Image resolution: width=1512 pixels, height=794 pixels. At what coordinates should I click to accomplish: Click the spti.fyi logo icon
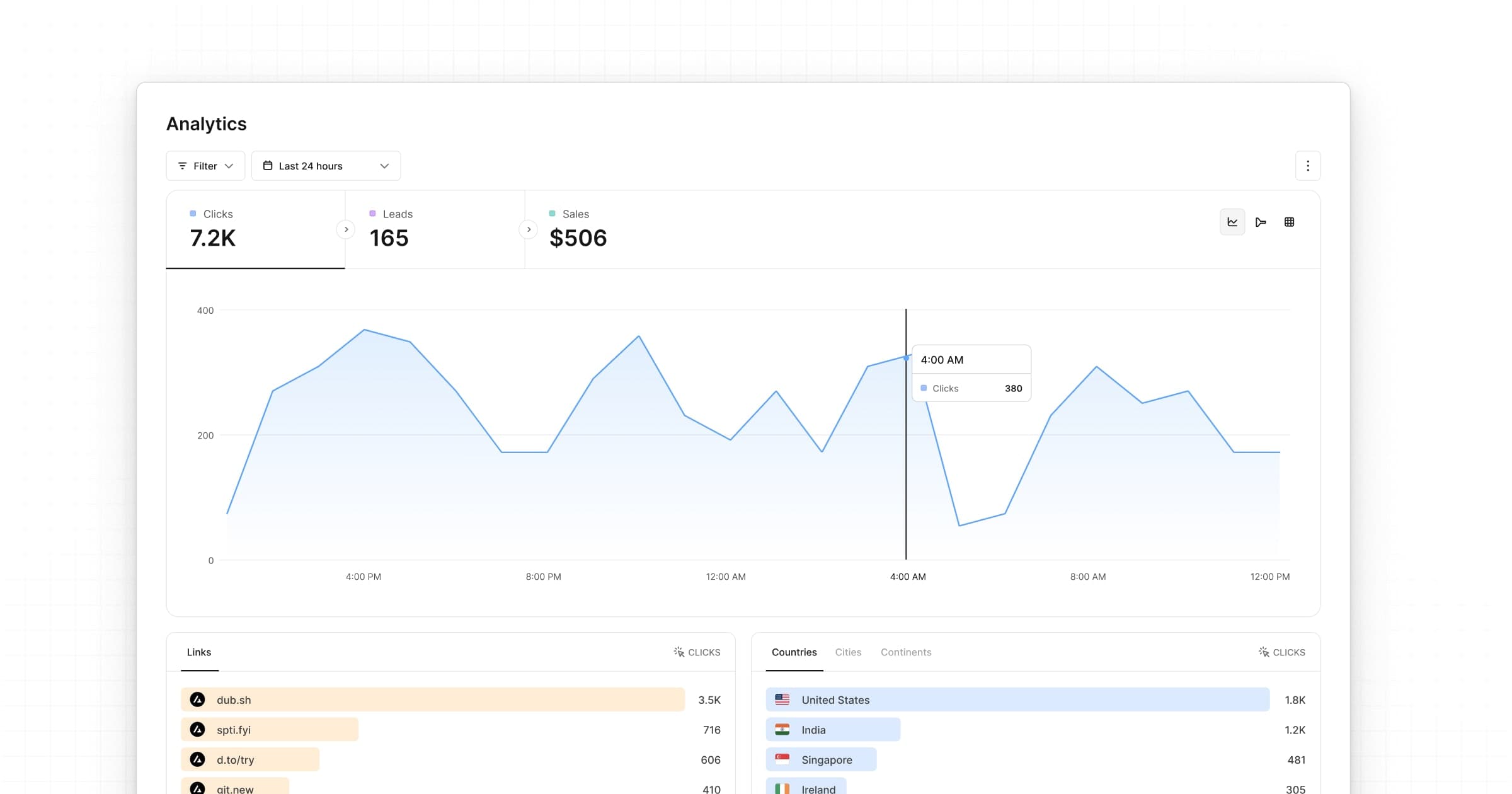click(197, 730)
